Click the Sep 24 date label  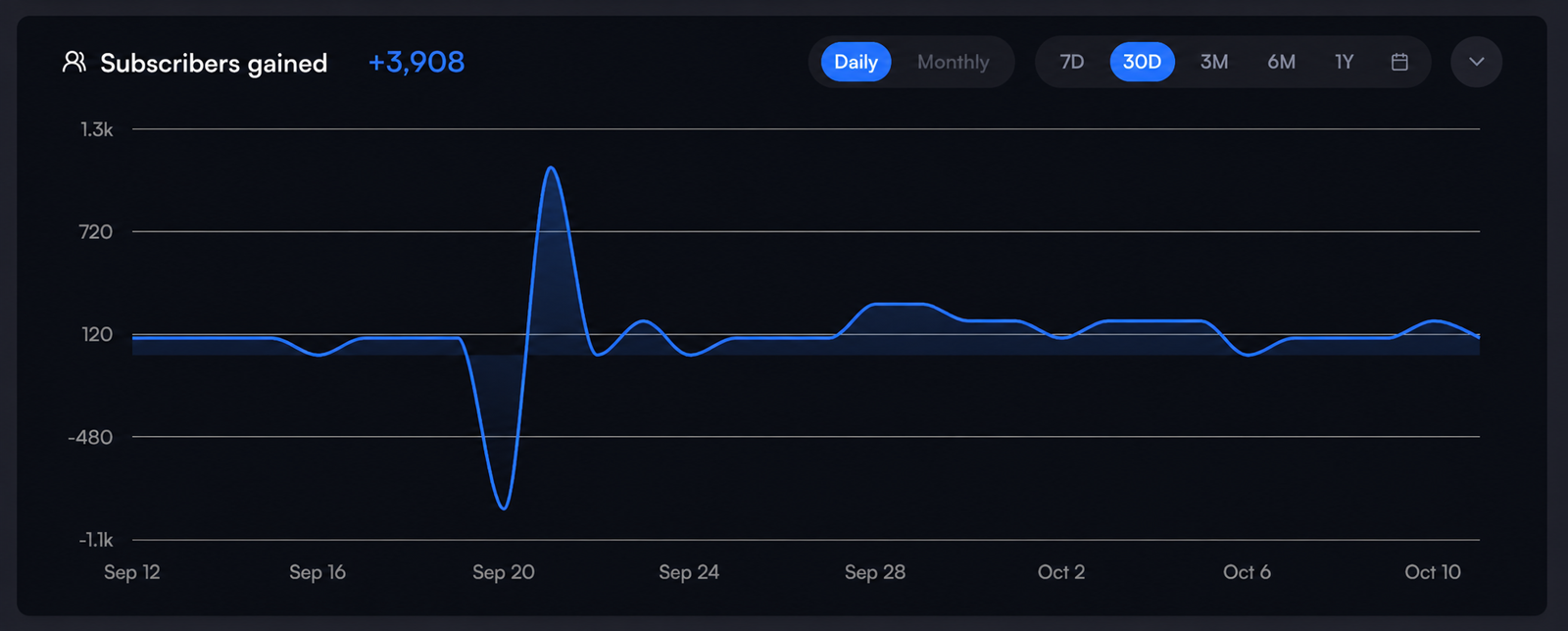[x=689, y=572]
